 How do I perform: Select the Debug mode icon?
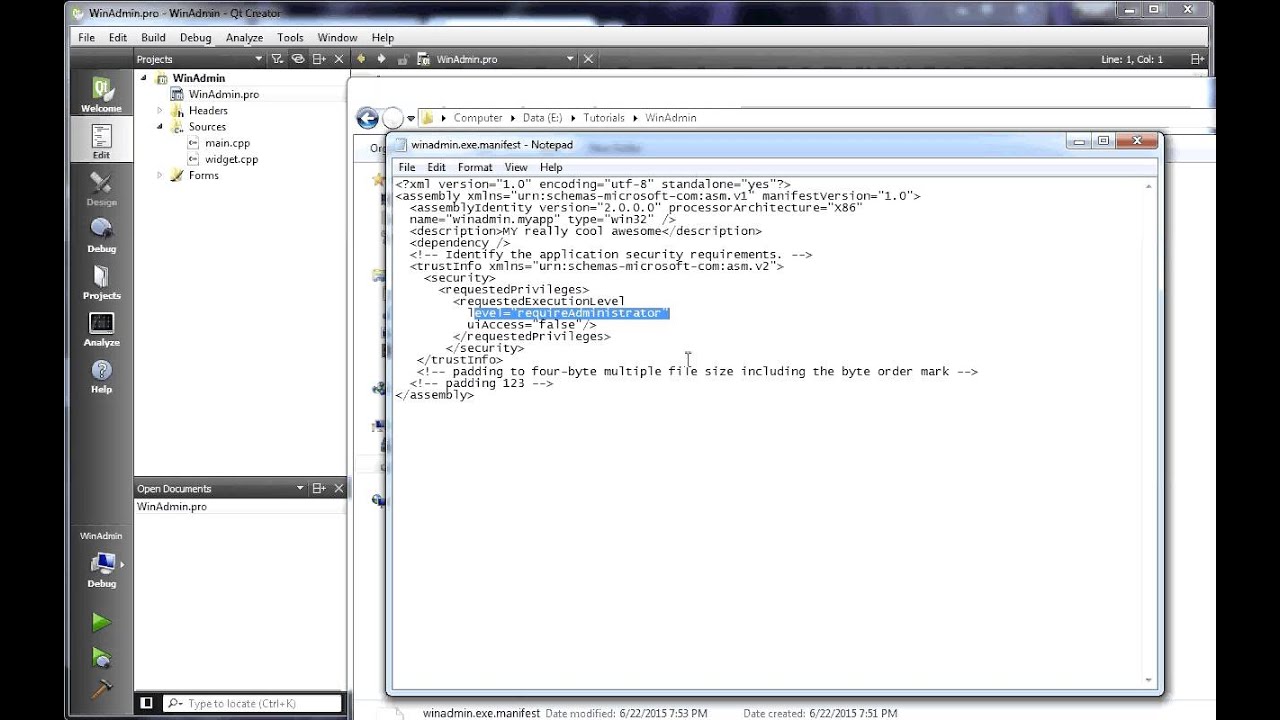pyautogui.click(x=100, y=232)
